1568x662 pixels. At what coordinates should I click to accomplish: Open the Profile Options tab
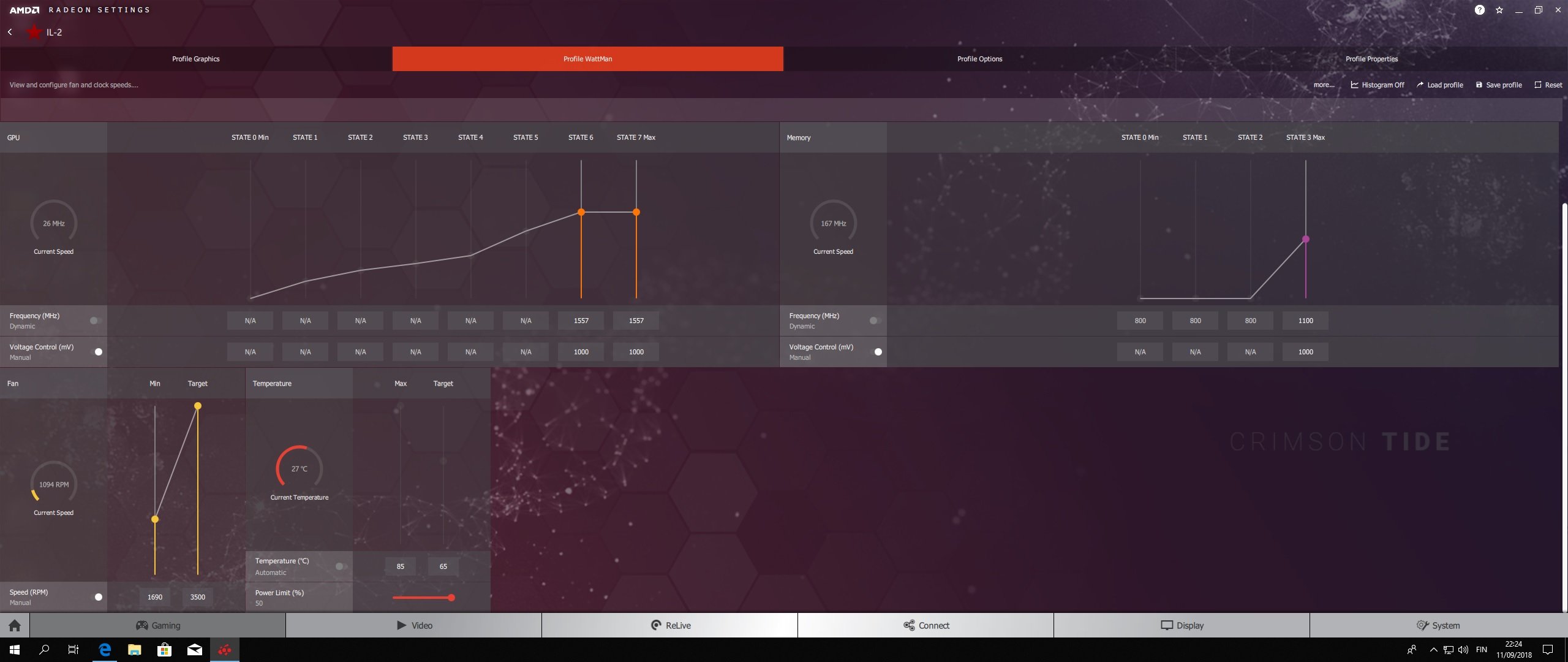point(979,59)
